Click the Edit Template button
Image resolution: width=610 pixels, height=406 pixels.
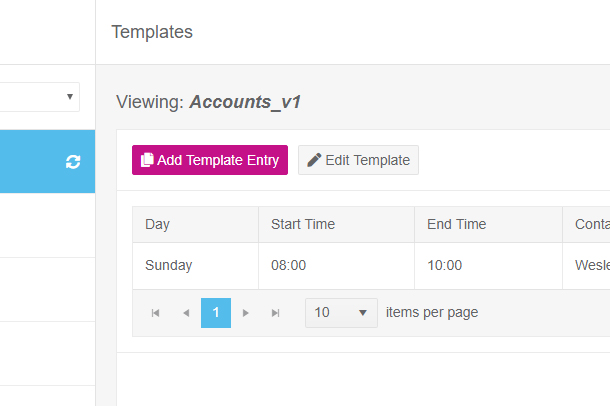pyautogui.click(x=358, y=160)
